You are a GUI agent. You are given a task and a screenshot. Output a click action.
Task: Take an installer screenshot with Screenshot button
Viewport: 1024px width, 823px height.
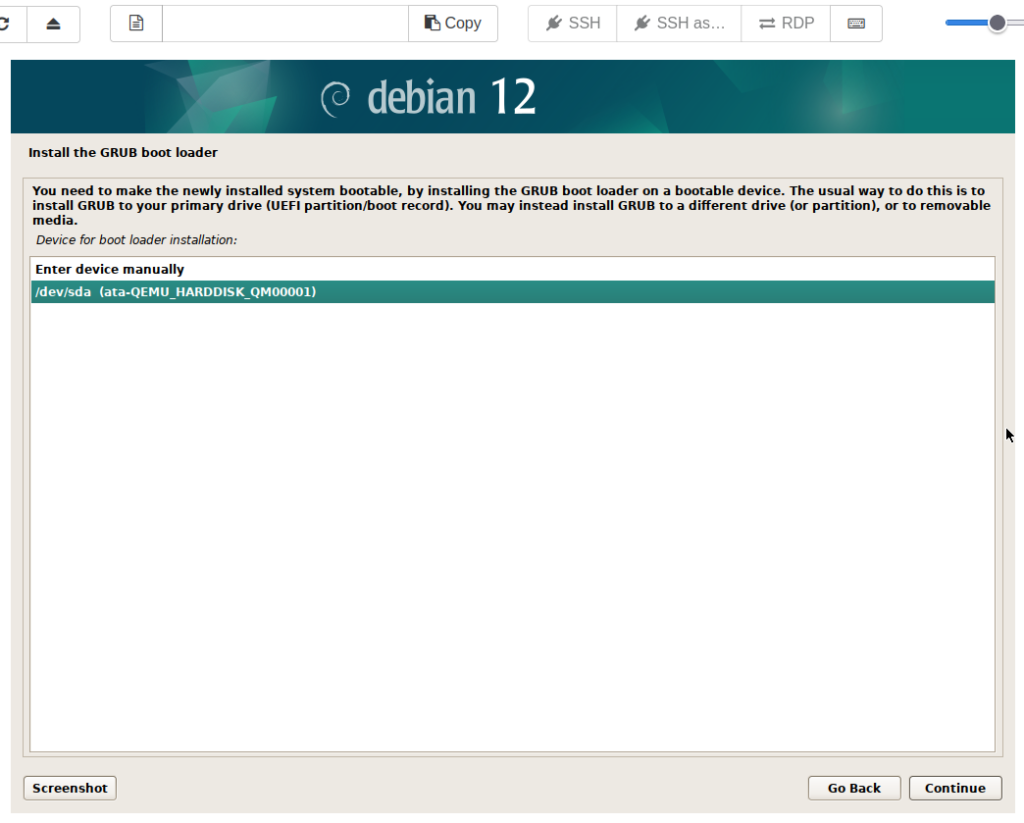pos(70,788)
